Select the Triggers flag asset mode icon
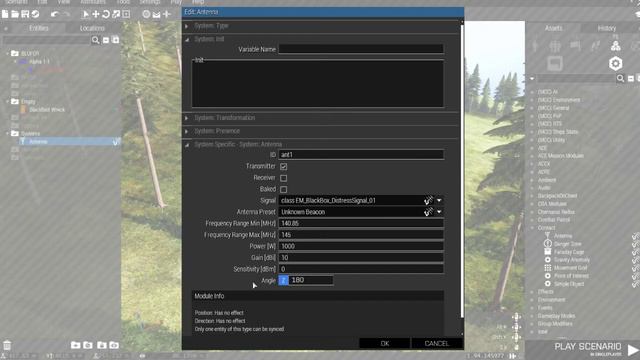 pos(575,46)
